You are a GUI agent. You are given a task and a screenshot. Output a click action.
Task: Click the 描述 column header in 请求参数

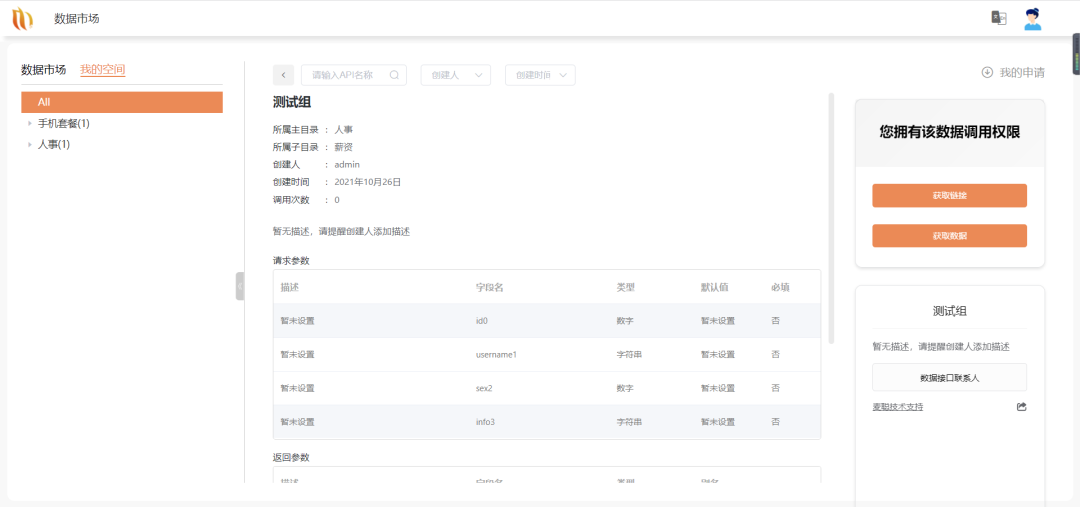point(289,287)
